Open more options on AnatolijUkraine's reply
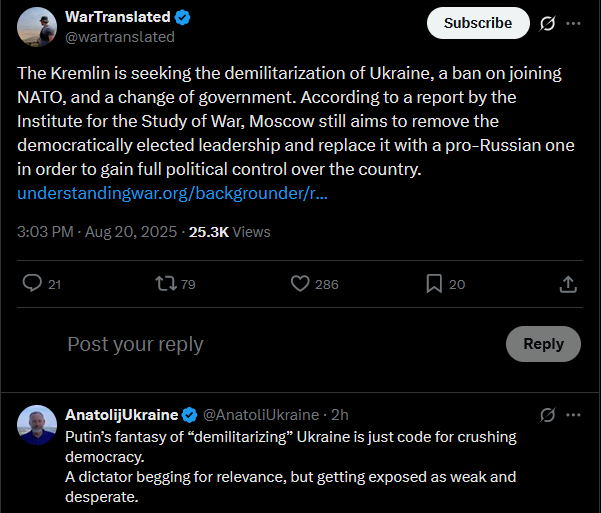 point(573,414)
